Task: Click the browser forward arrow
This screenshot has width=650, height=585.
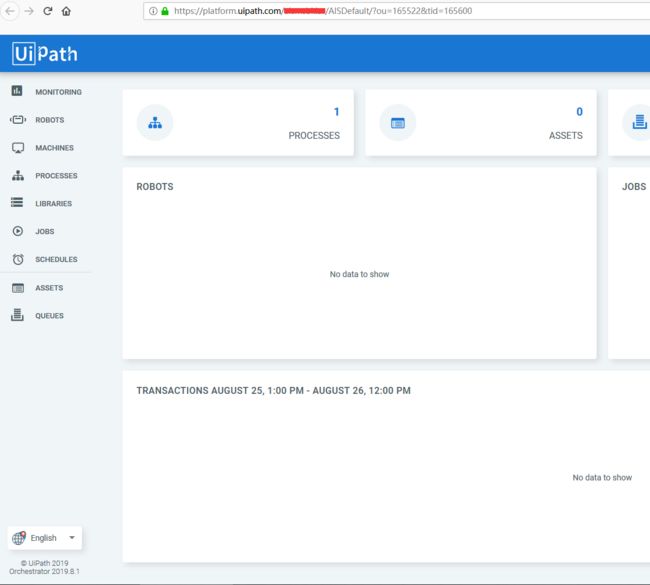Action: (x=29, y=11)
